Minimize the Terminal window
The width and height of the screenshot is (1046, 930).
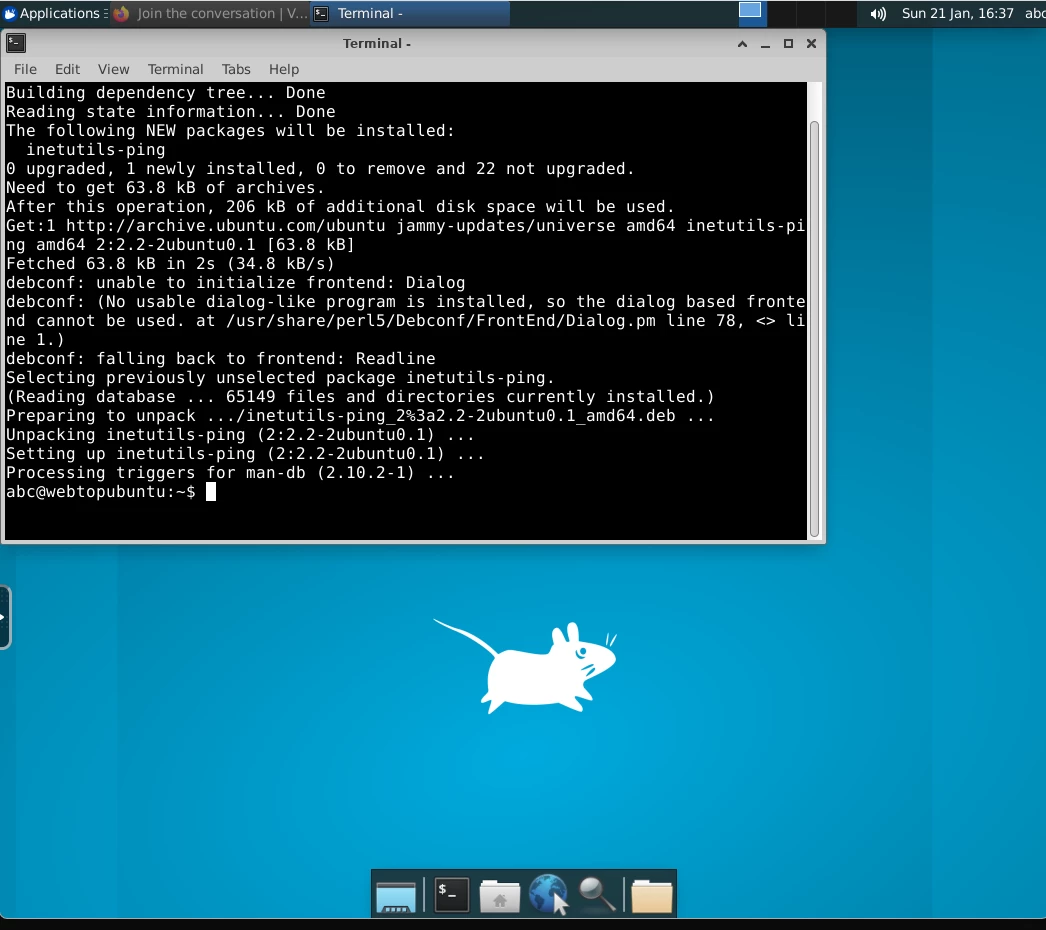pos(765,43)
